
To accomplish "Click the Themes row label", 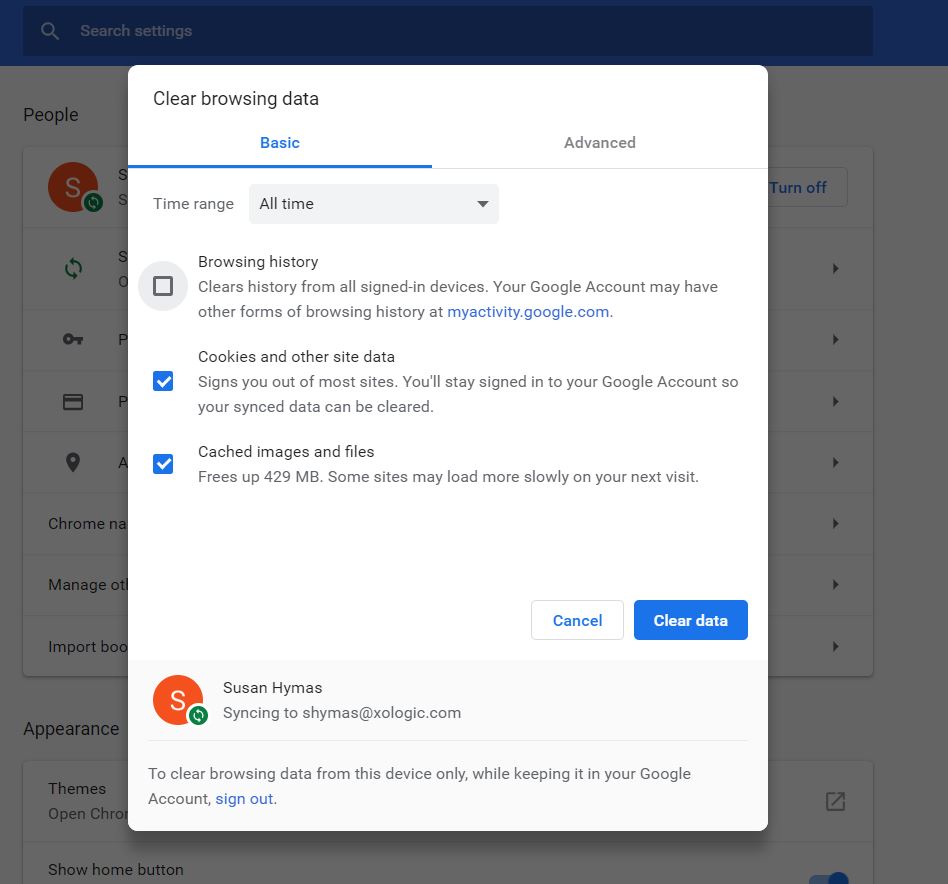I will [77, 788].
